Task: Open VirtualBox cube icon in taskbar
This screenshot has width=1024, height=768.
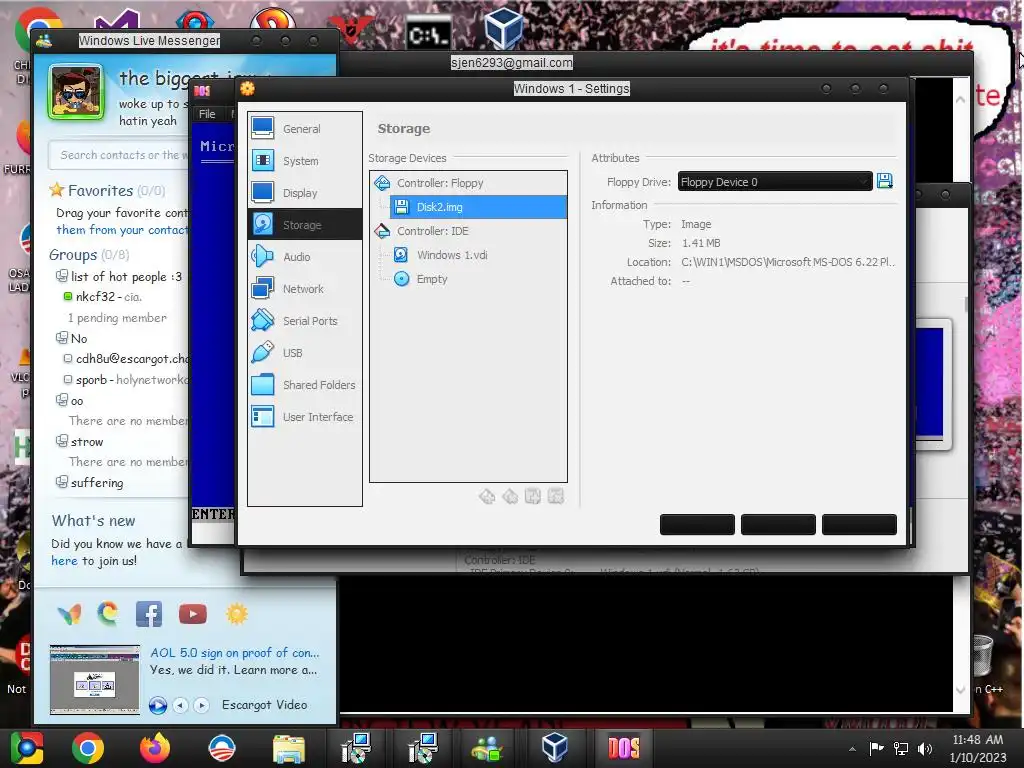Action: (554, 748)
